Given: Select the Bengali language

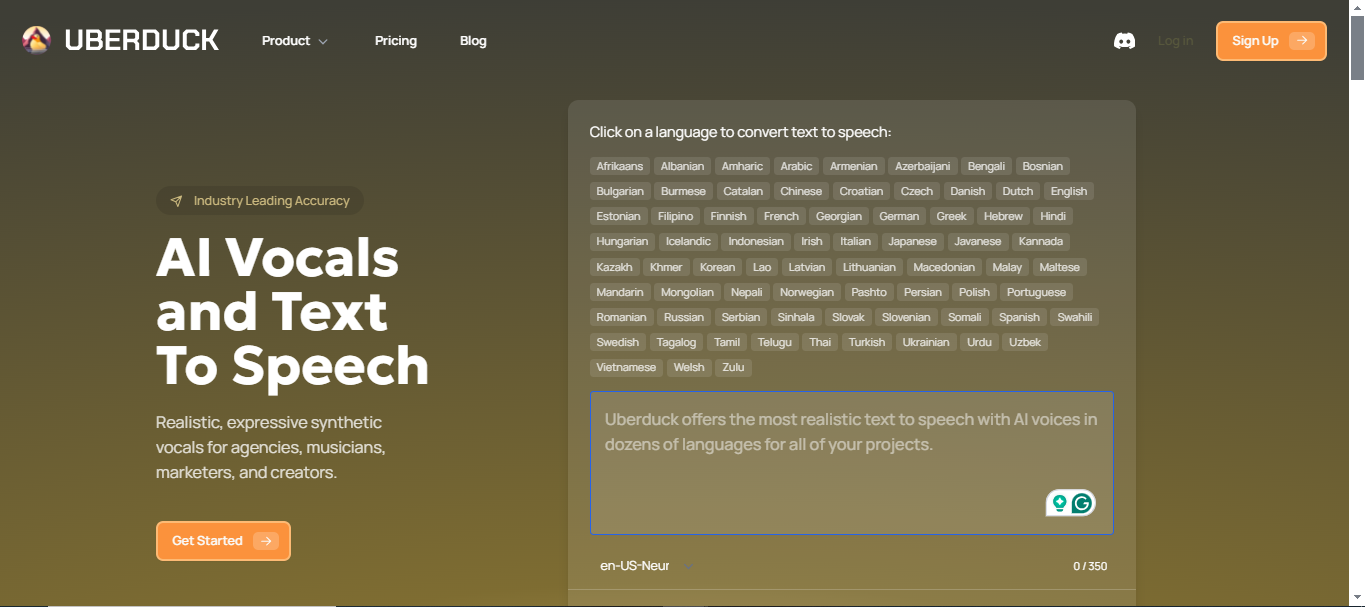Looking at the screenshot, I should click(x=986, y=166).
